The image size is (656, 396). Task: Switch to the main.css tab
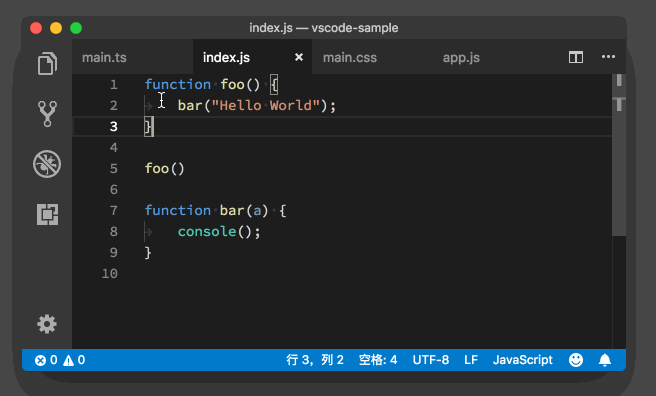click(350, 57)
